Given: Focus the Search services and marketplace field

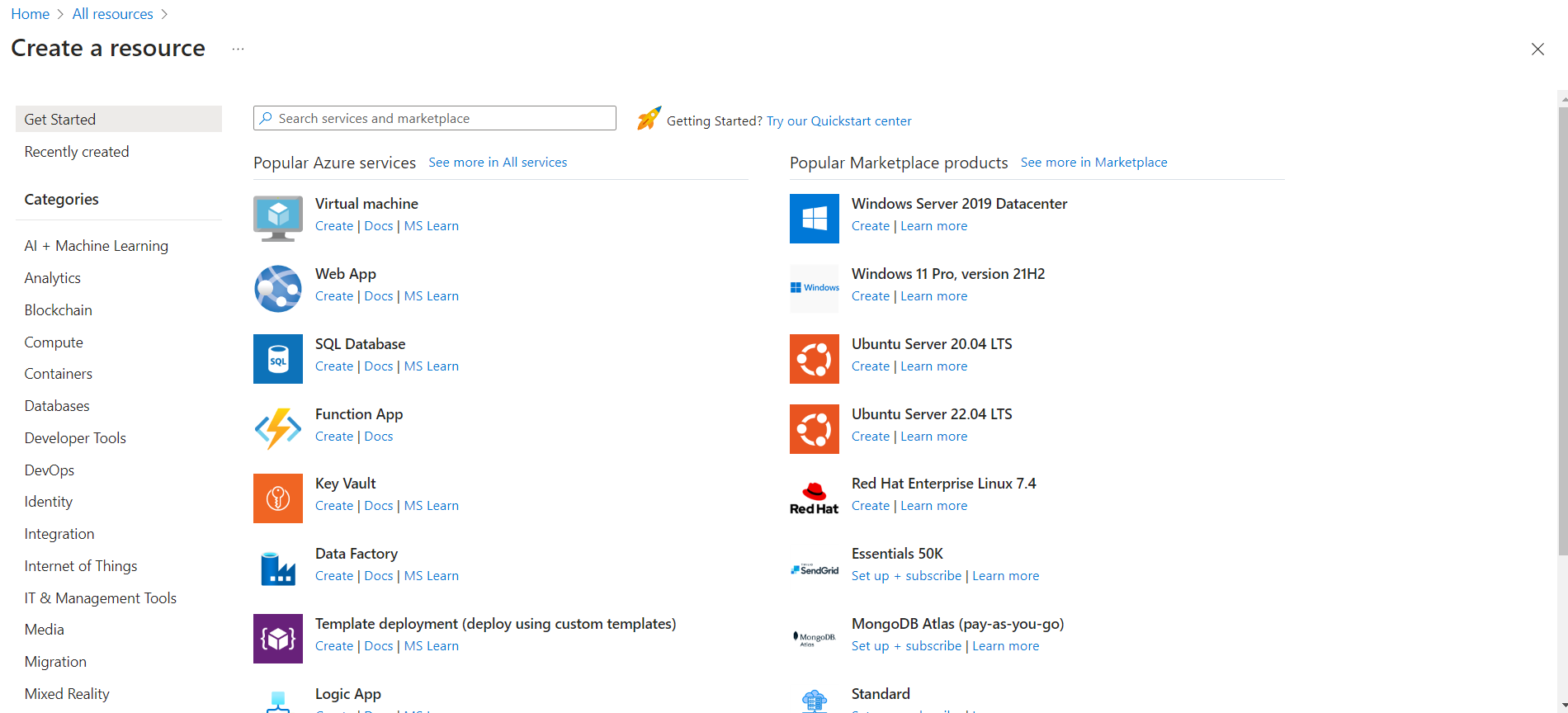Looking at the screenshot, I should pos(435,118).
